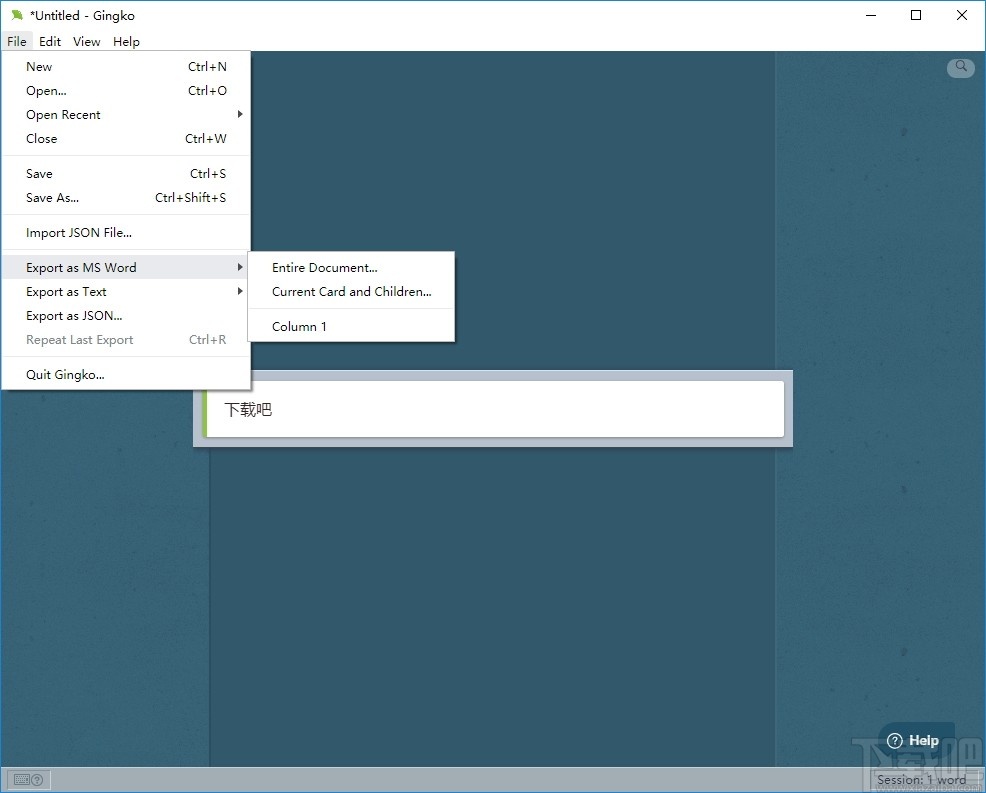Choose Export as JSON... item
The image size is (986, 793).
coord(126,316)
